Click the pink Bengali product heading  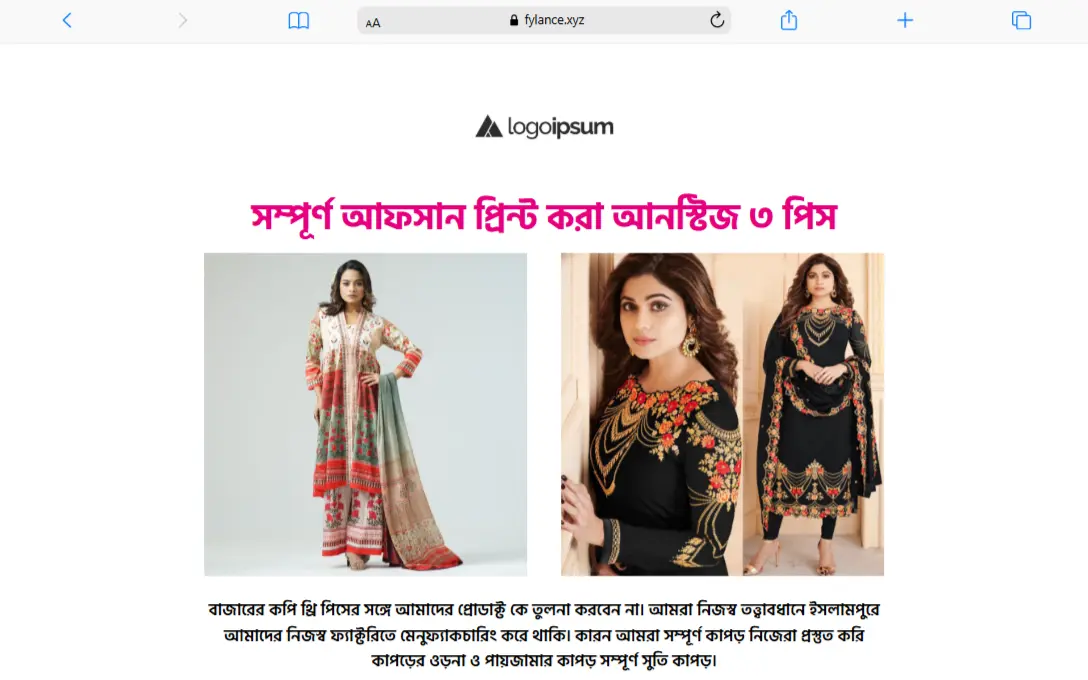click(x=544, y=216)
